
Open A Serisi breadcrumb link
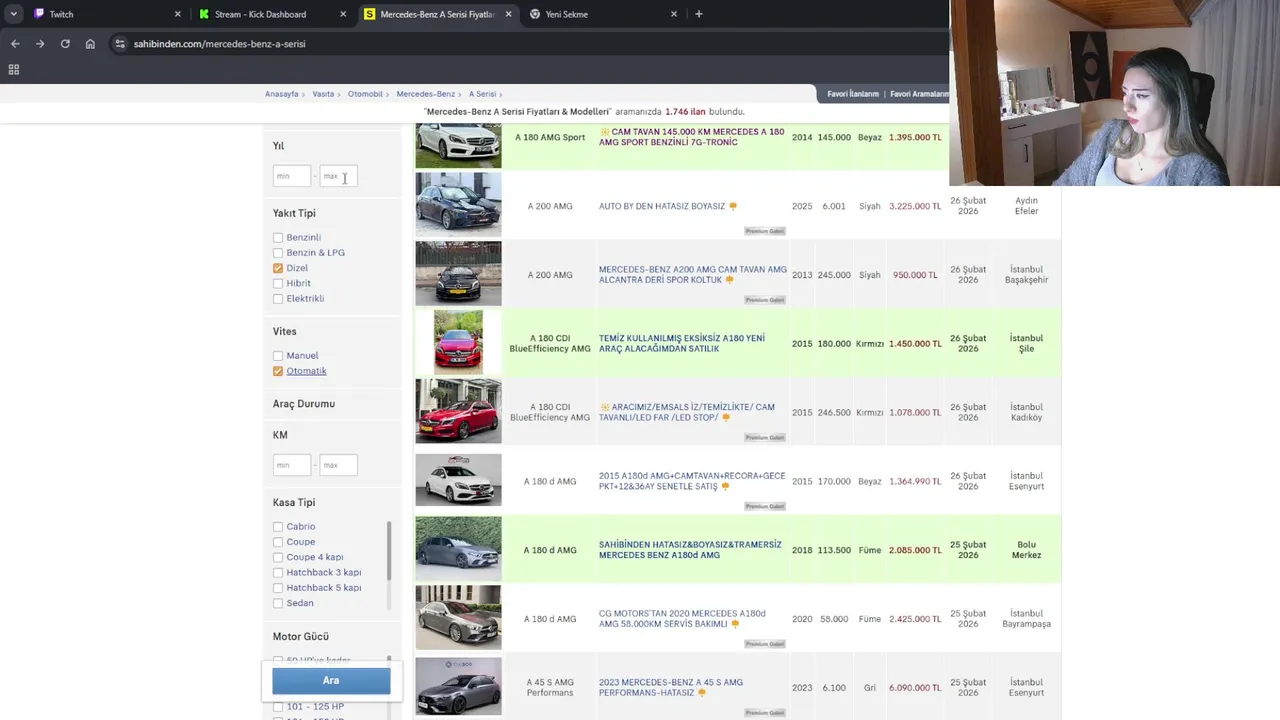coord(482,94)
